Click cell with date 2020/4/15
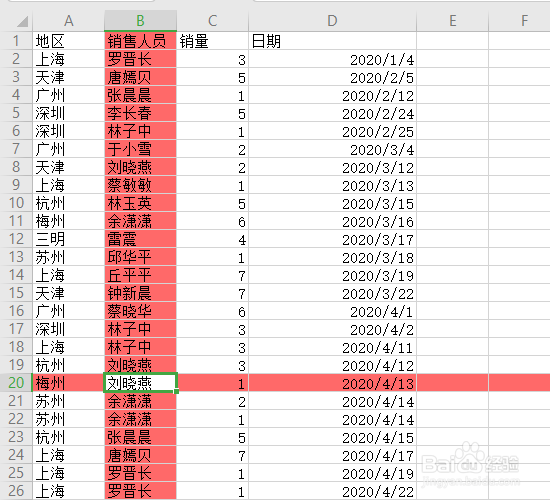The width and height of the screenshot is (550, 500). pyautogui.click(x=332, y=436)
